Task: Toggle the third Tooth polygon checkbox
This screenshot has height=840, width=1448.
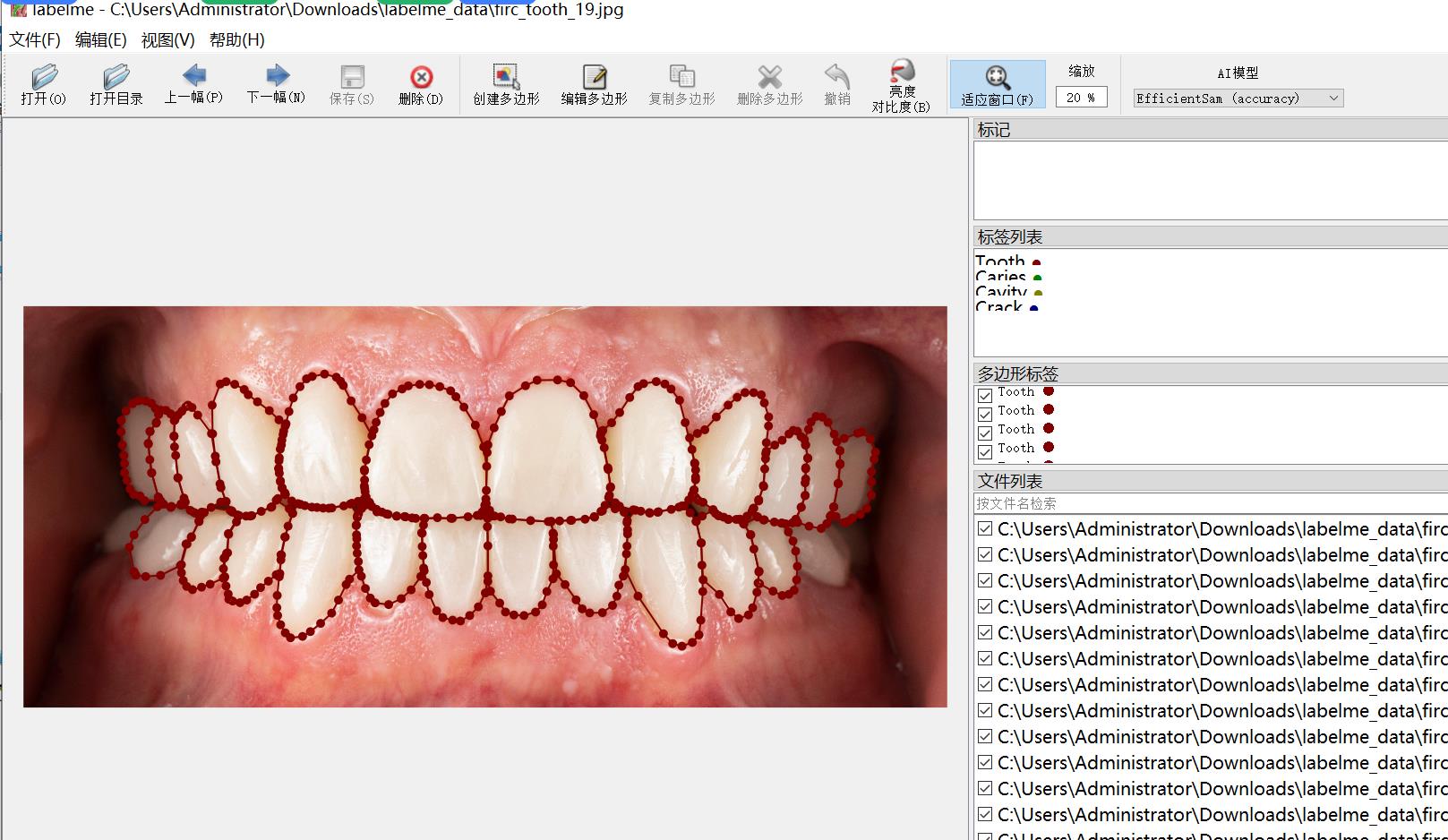Action: (985, 433)
